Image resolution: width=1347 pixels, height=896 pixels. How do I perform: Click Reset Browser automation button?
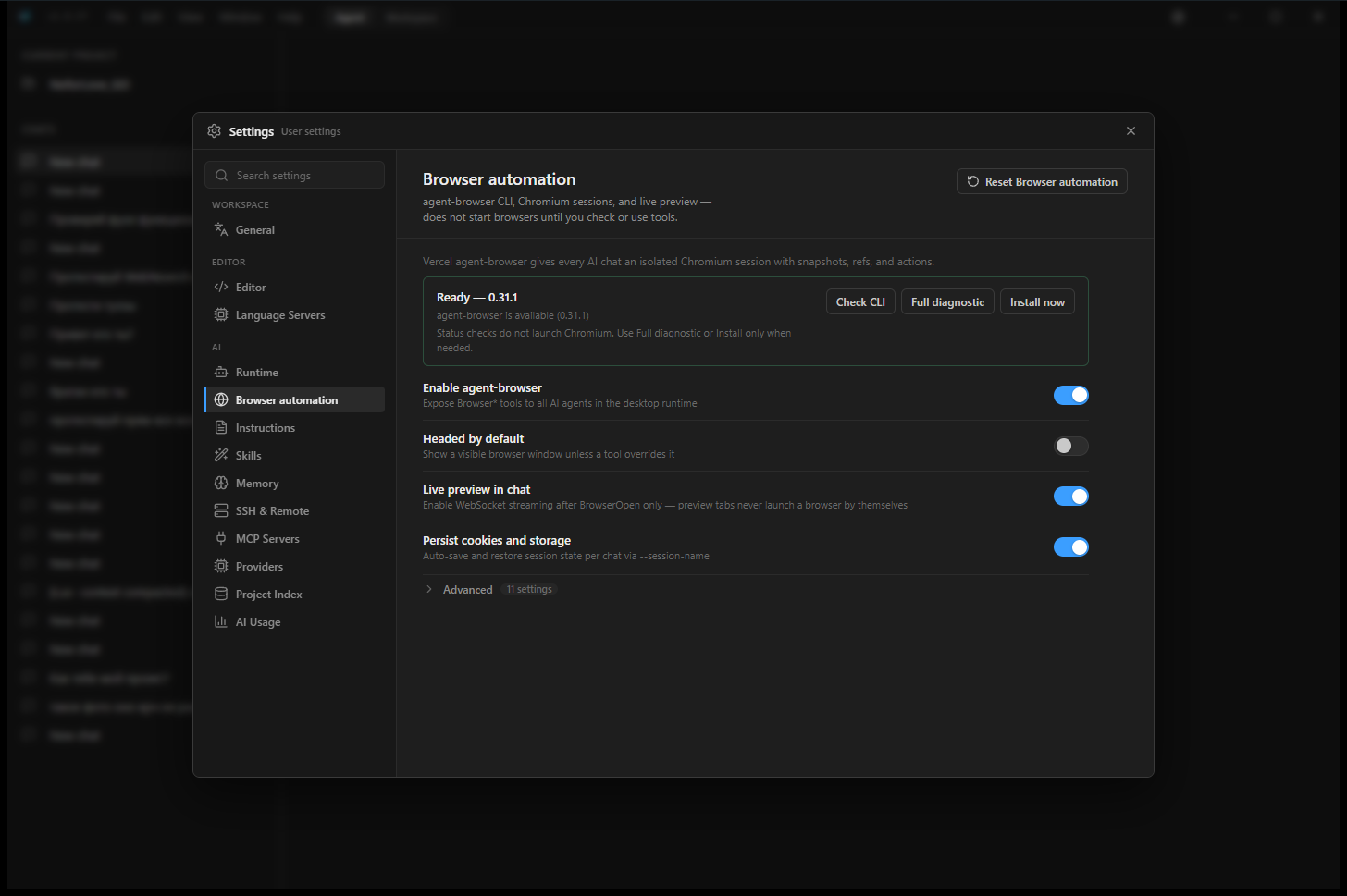point(1042,182)
